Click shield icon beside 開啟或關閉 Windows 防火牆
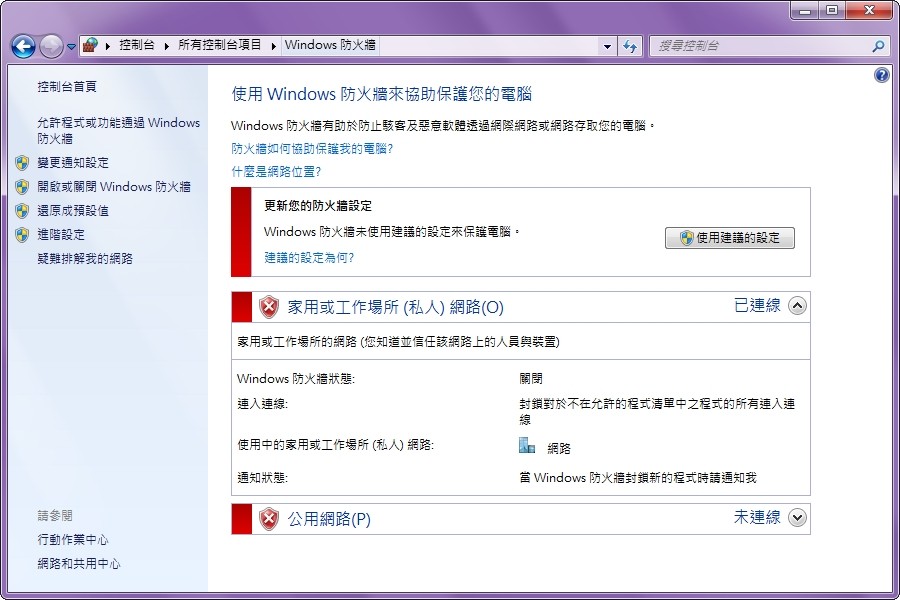900x600 pixels. pyautogui.click(x=22, y=187)
